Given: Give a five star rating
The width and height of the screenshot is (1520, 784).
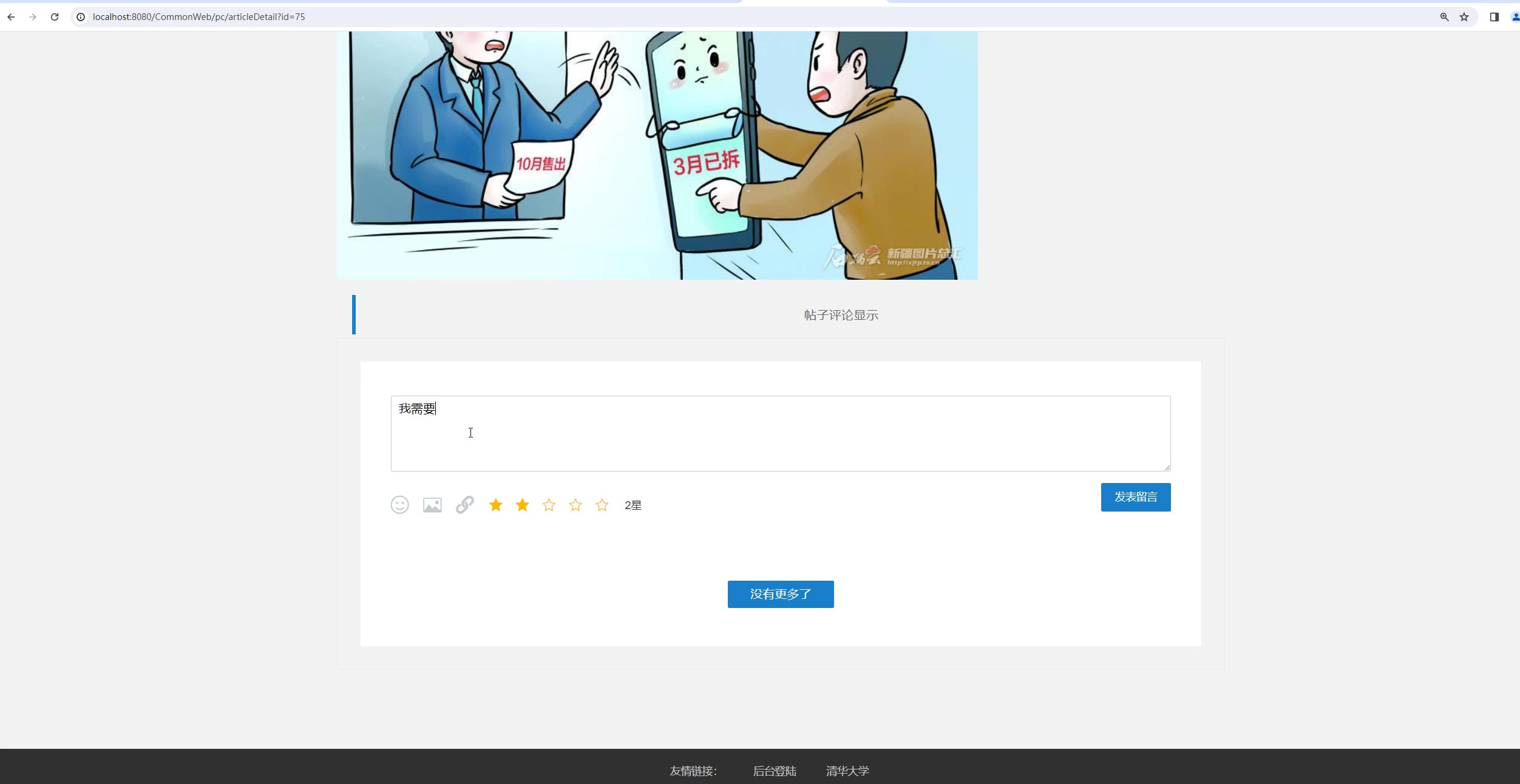Looking at the screenshot, I should [x=602, y=505].
